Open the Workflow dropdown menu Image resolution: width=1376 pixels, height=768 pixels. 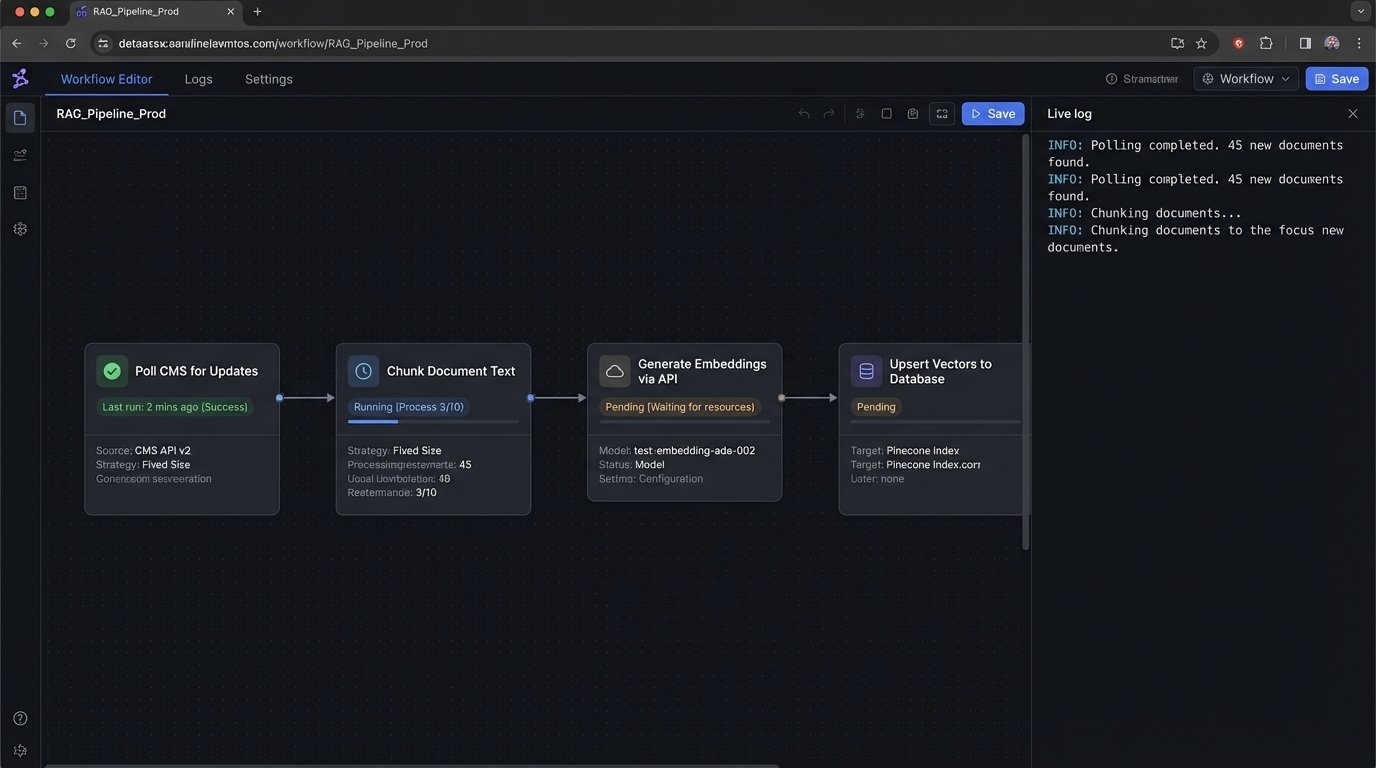pos(1245,79)
